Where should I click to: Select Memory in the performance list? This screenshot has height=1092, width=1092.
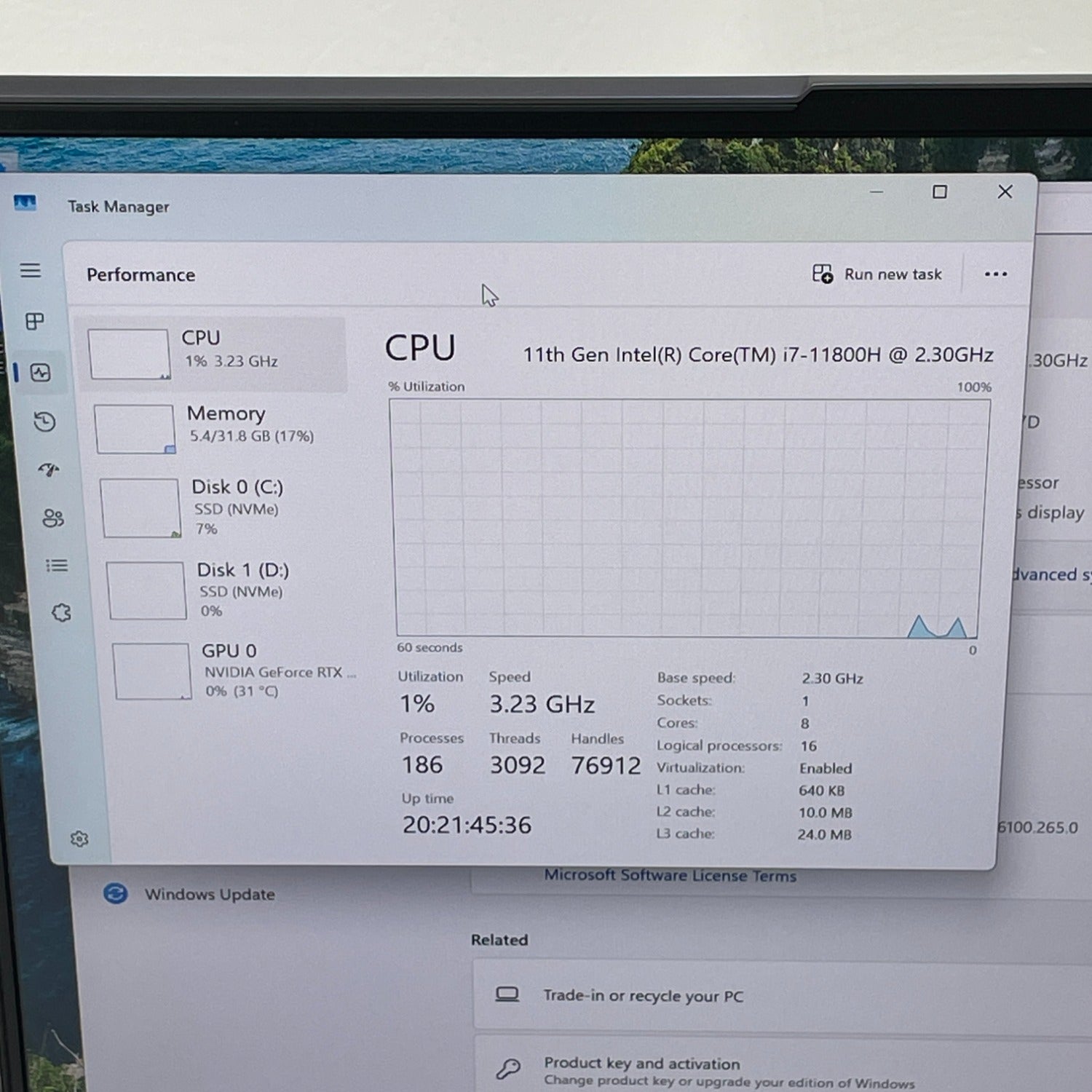[x=218, y=427]
